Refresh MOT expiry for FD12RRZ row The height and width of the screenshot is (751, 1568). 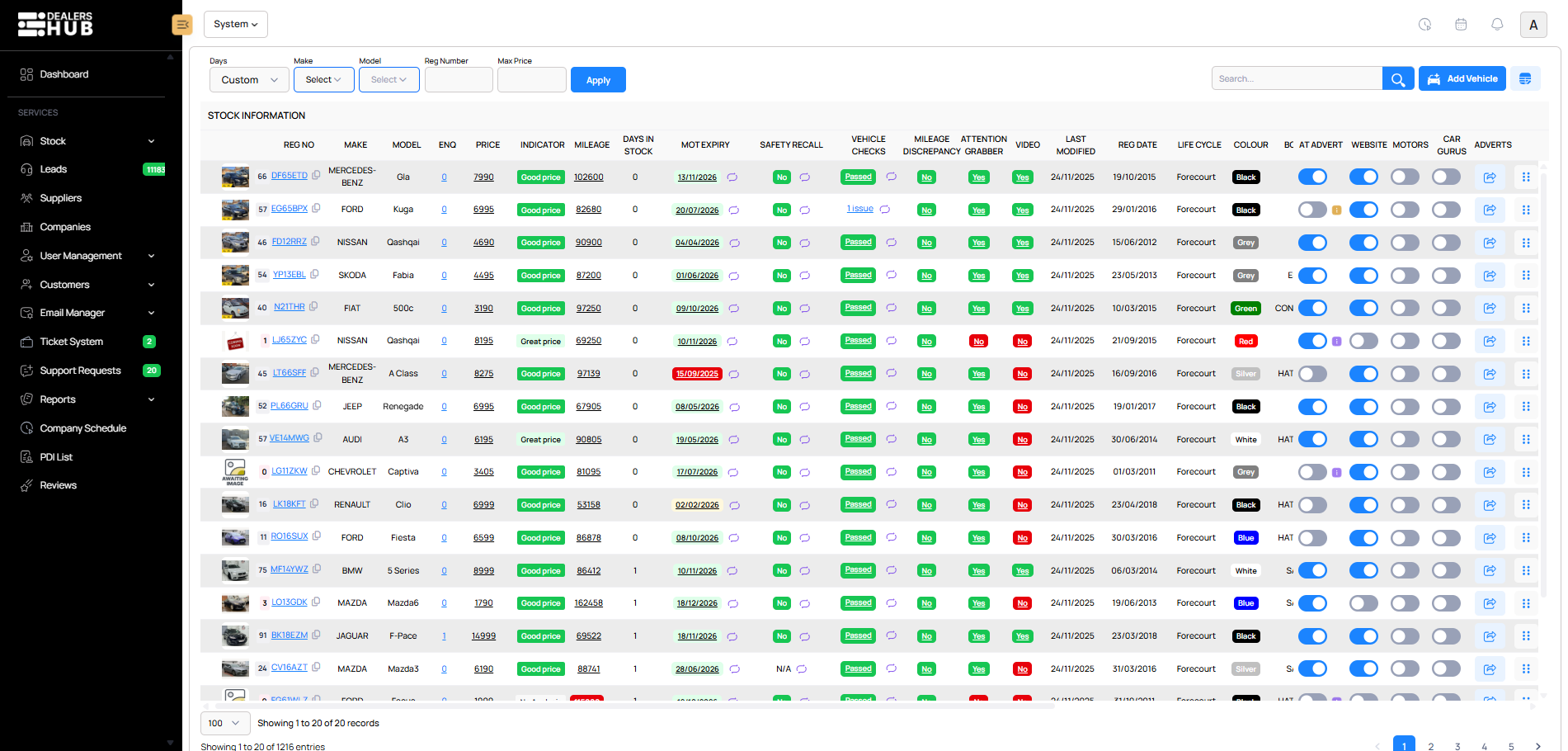point(734,243)
